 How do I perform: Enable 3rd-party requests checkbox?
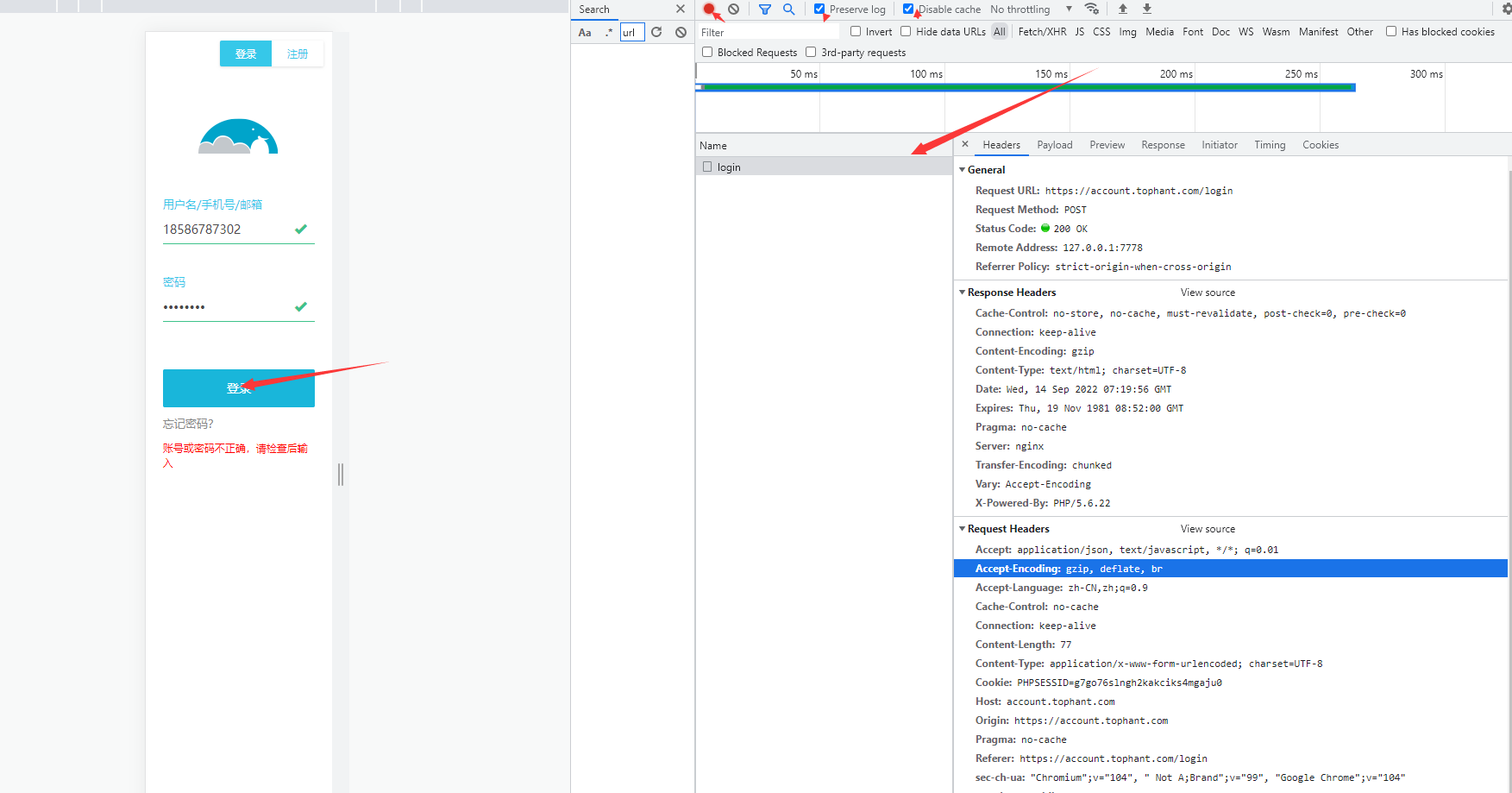811,53
